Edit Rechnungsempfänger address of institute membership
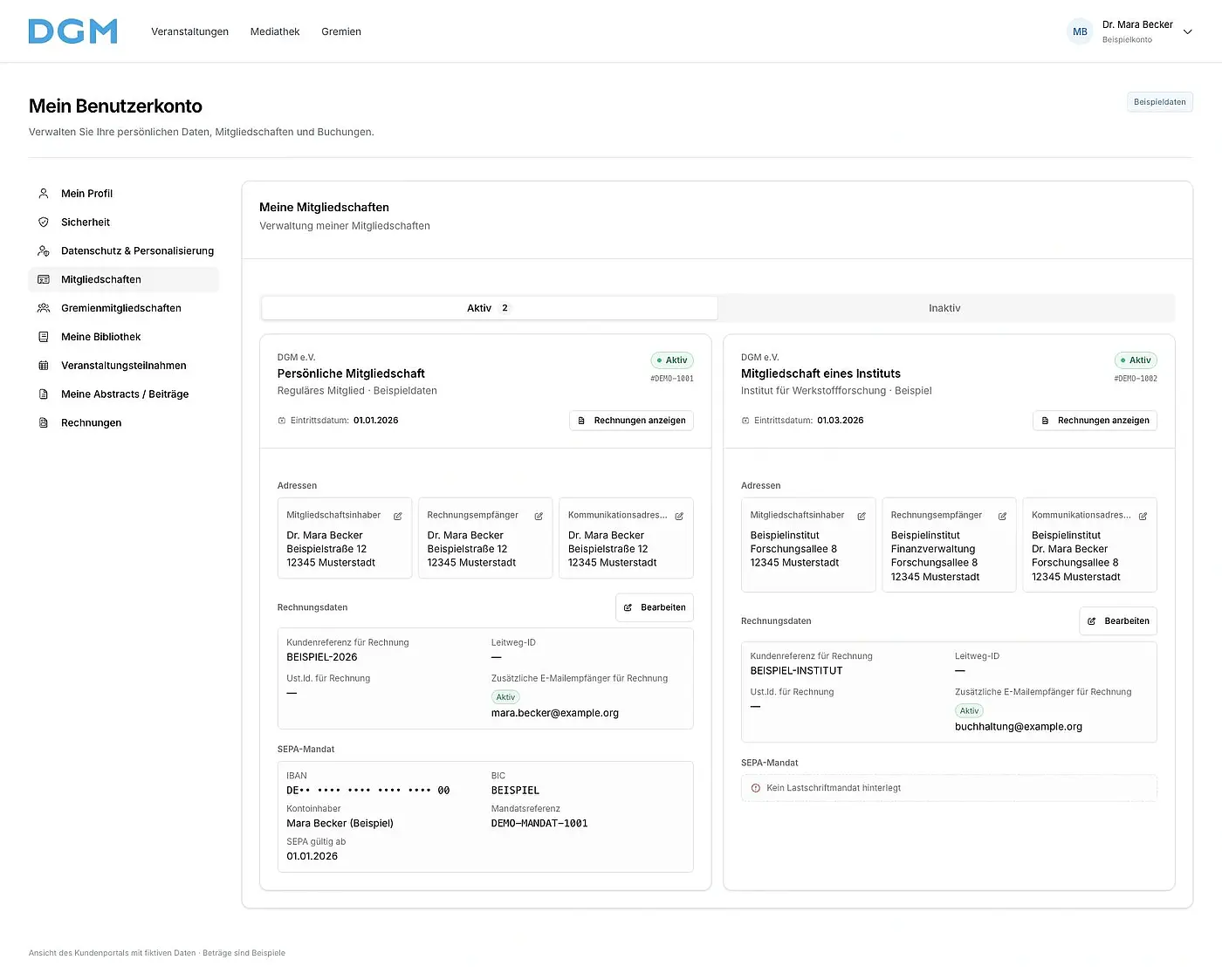Screen dimensions: 1222x980 1002,517
